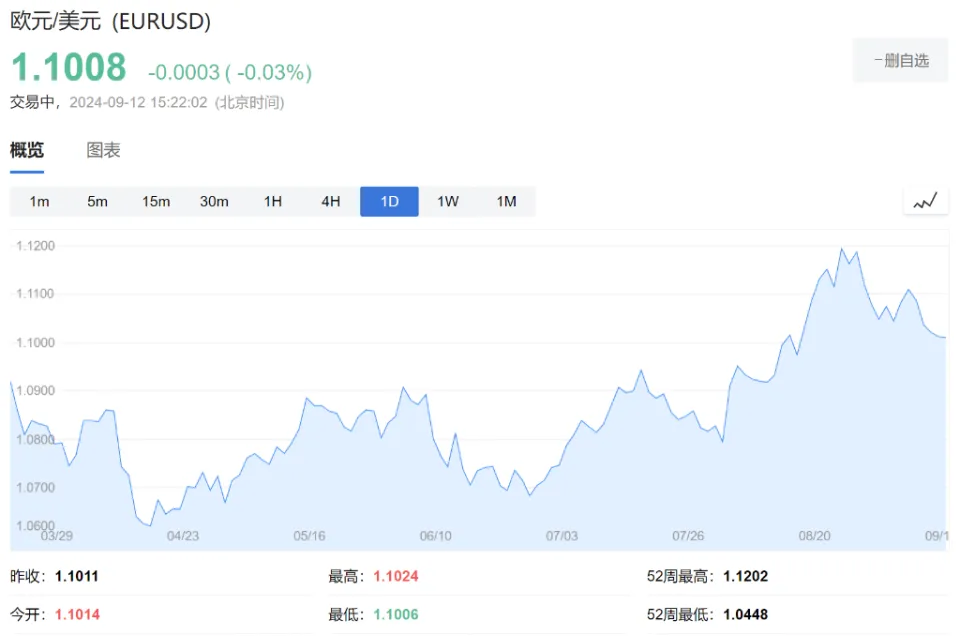
Task: Choose the 5m interval
Action: point(97,202)
